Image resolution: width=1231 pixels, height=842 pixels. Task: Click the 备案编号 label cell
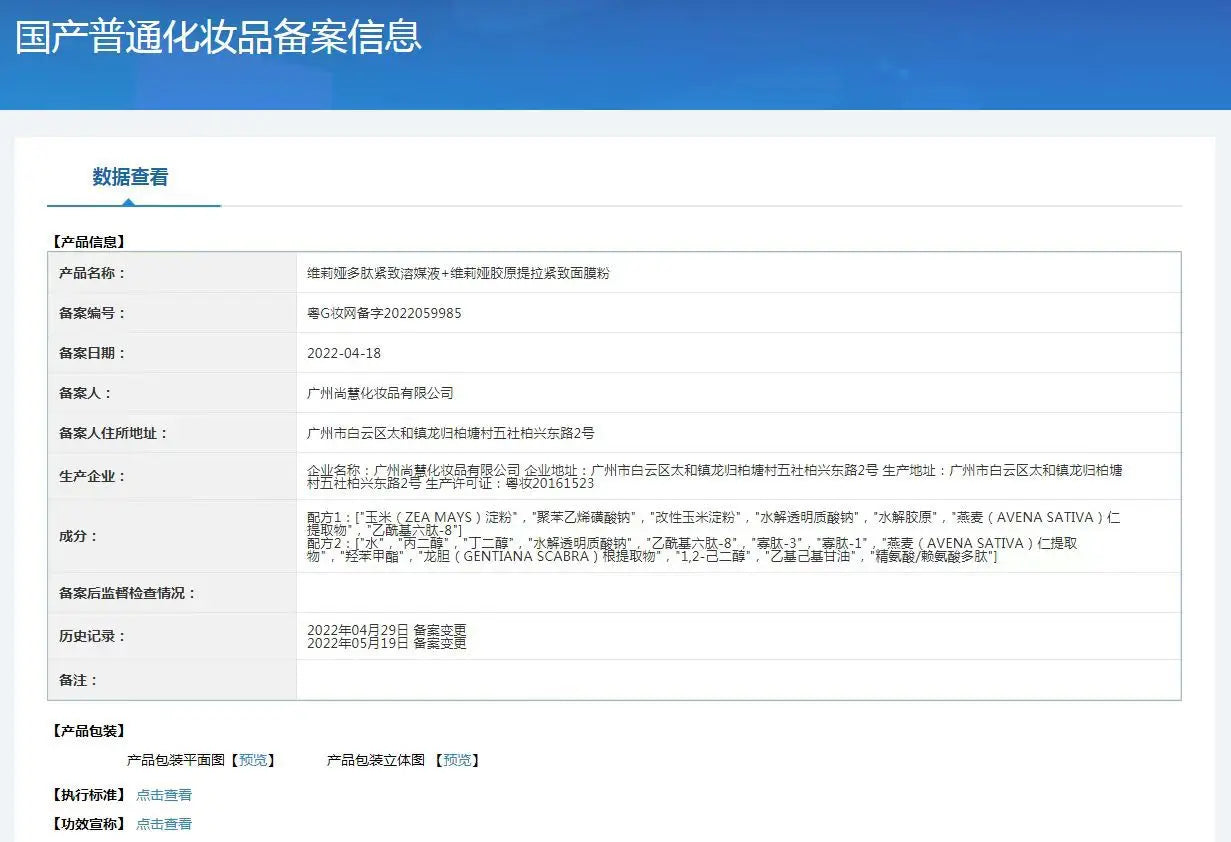pos(172,313)
